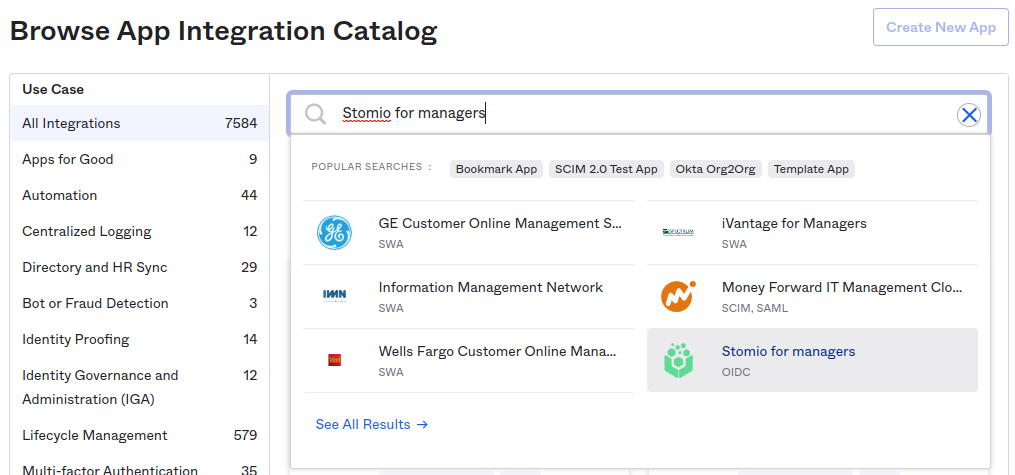1015x475 pixels.
Task: Select SCIM 2.0 Test App chip
Action: click(x=606, y=169)
